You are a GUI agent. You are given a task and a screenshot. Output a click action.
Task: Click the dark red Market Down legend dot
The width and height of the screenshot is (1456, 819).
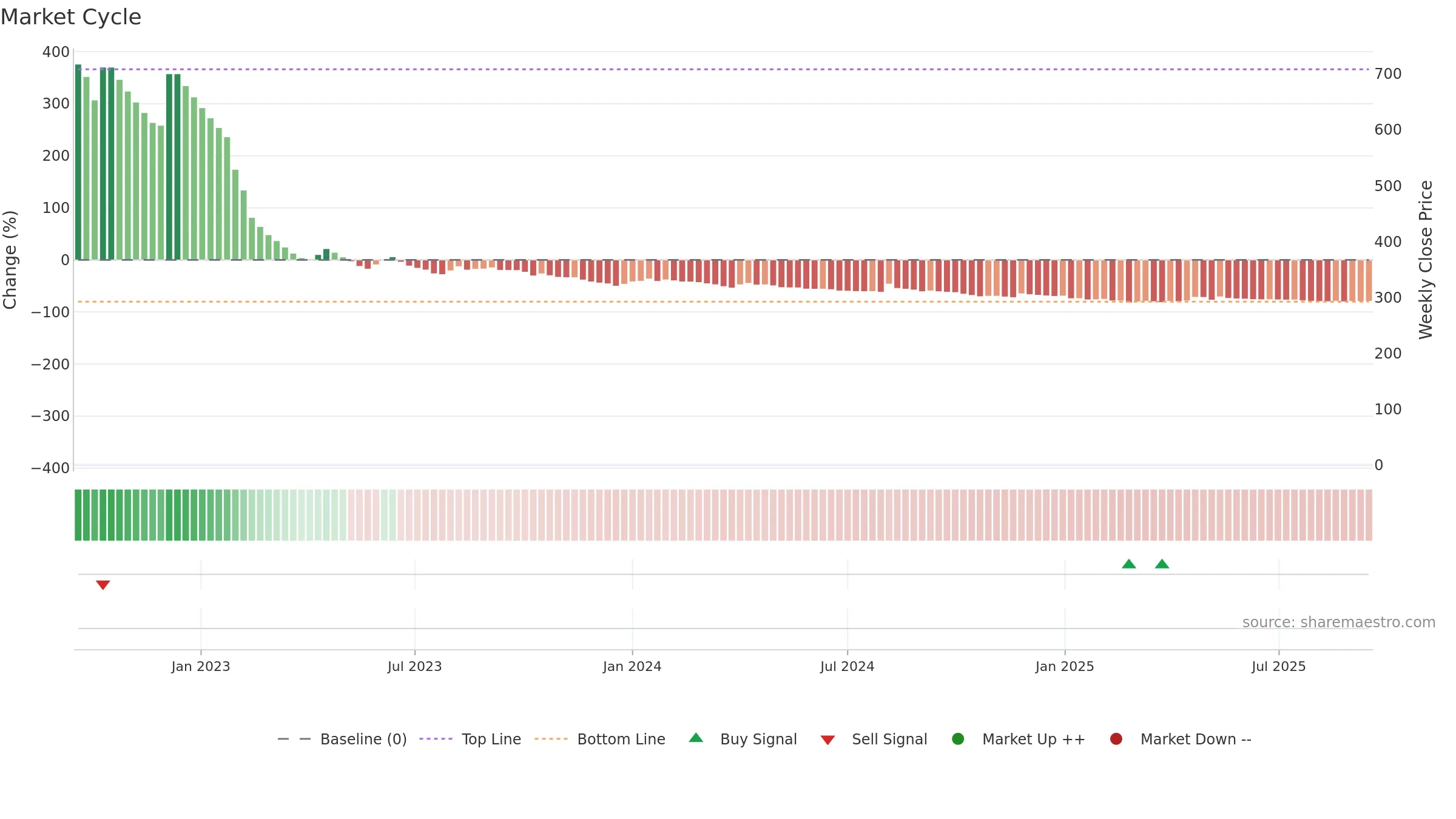point(1116,739)
